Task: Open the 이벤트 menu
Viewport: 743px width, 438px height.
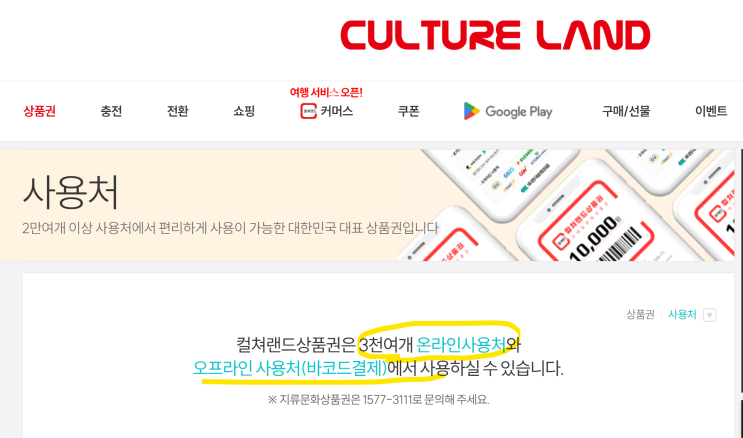Action: 711,111
